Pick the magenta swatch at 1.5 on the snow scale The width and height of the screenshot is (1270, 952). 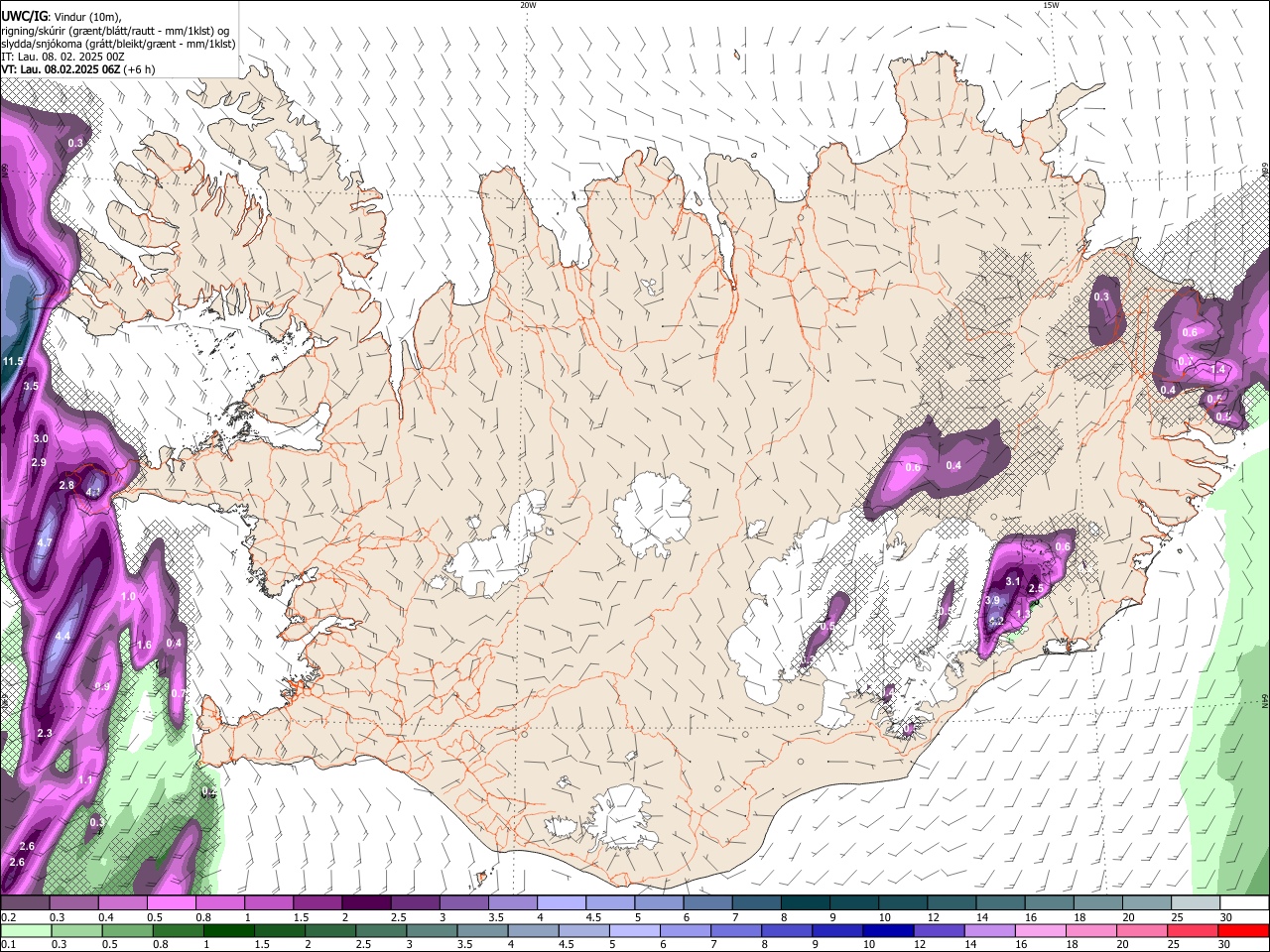[317, 902]
